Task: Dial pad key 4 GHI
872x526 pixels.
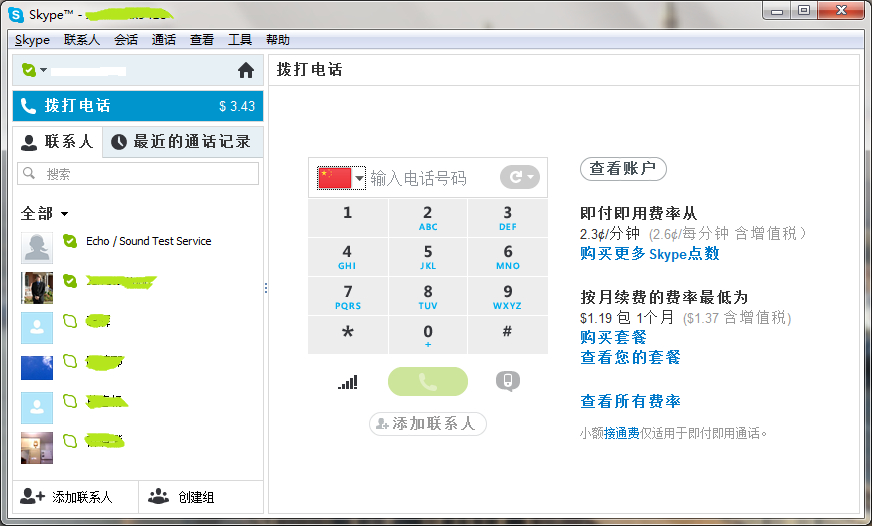Action: (348, 257)
